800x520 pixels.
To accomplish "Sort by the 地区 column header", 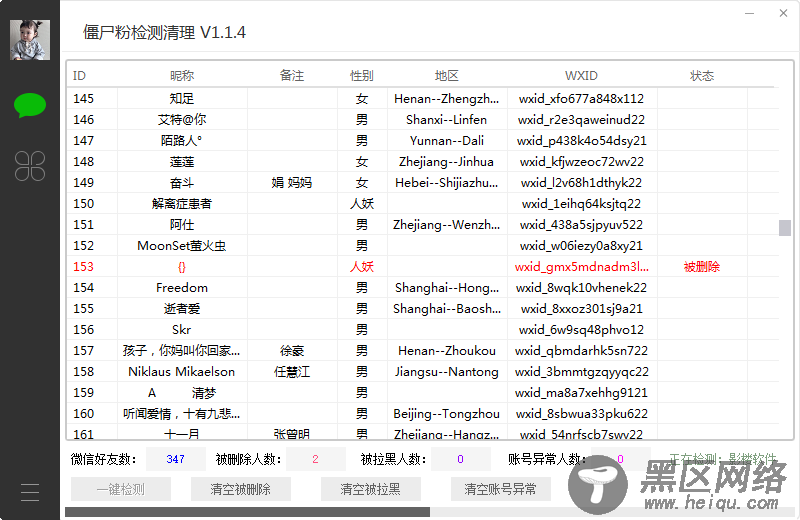I will [447, 76].
